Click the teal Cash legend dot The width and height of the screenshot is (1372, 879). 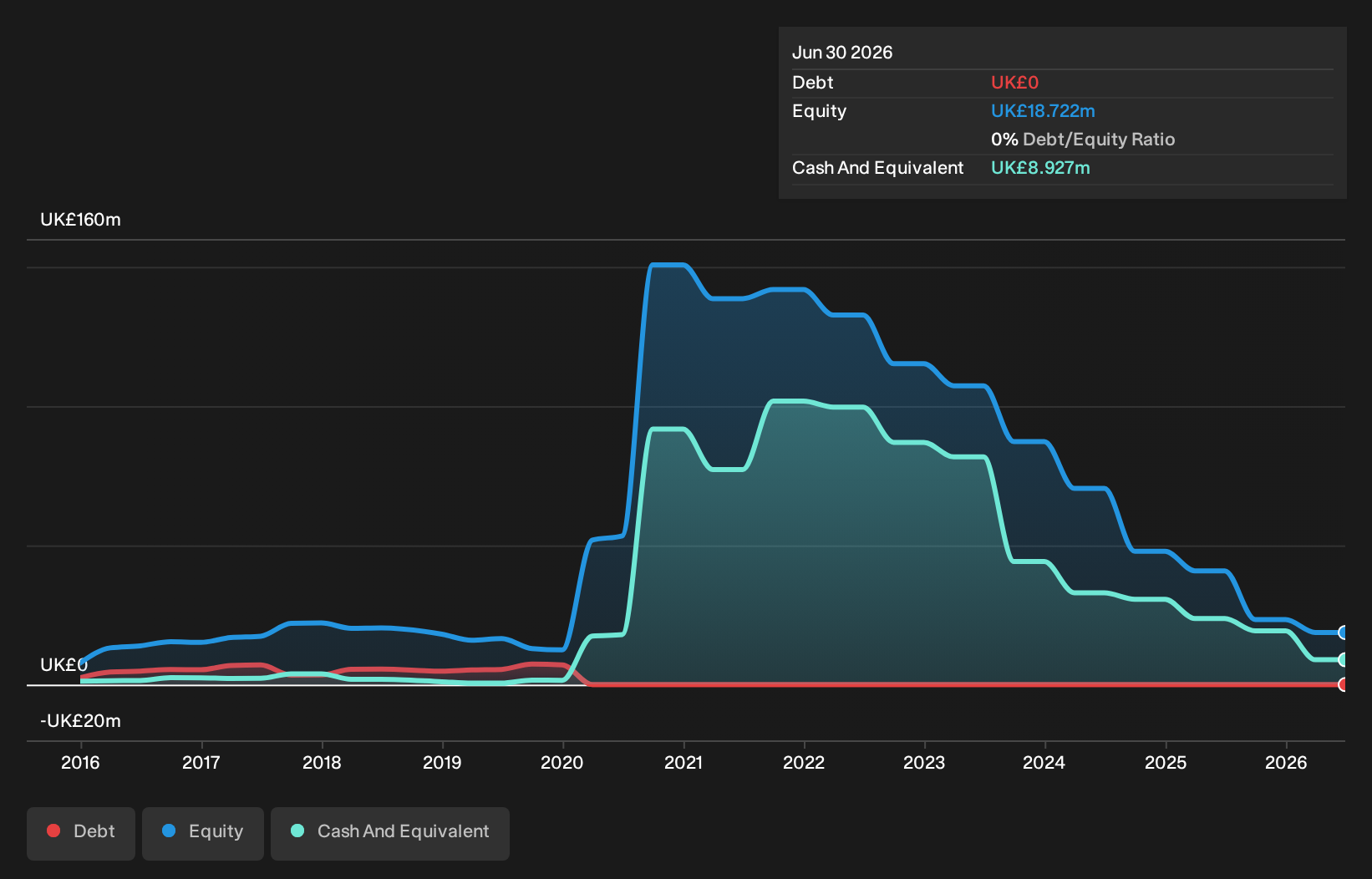[297, 831]
